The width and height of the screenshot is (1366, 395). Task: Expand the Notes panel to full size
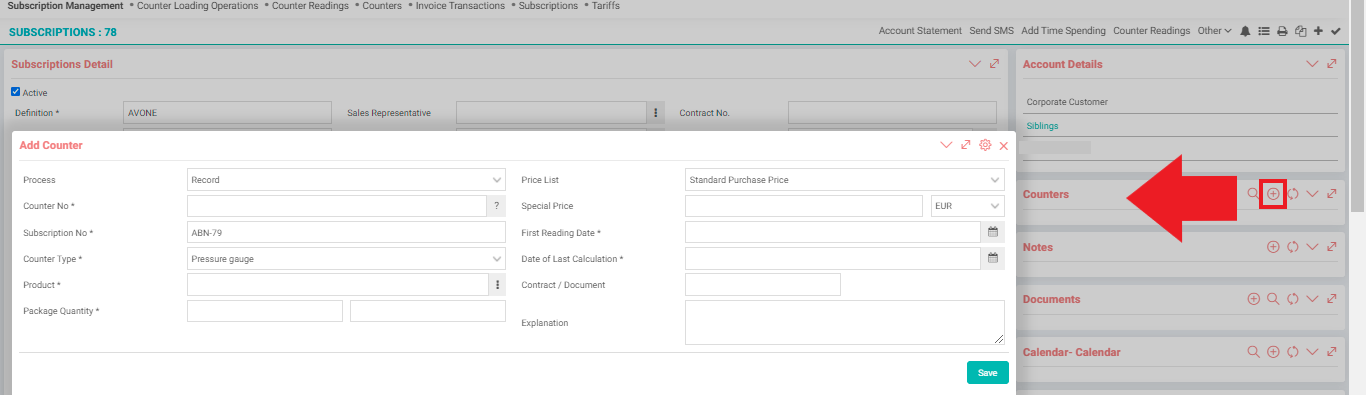tap(1331, 246)
